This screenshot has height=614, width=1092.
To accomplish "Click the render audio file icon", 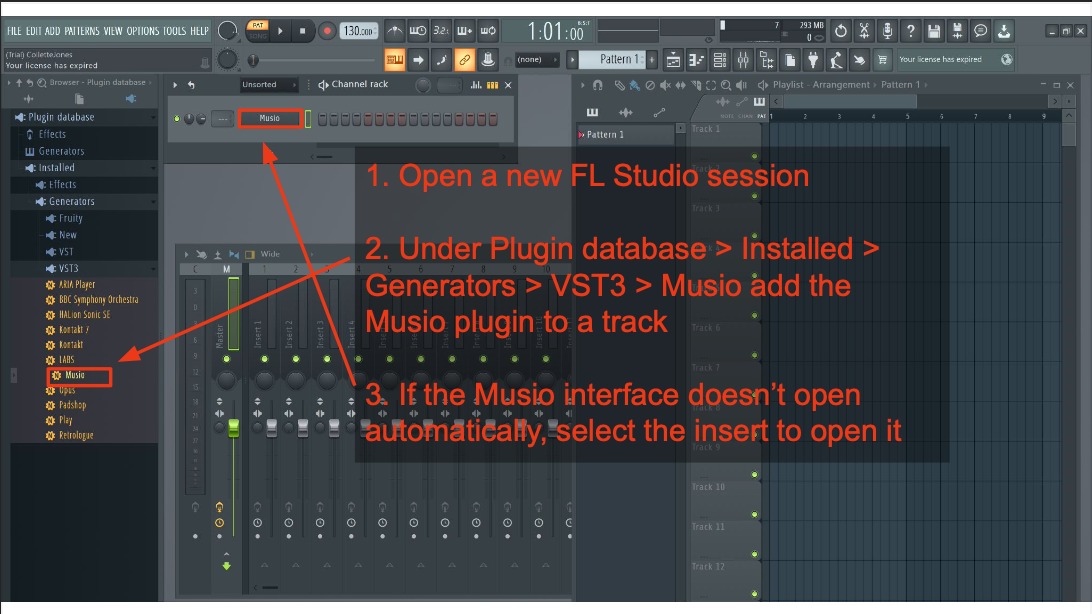I will click(x=958, y=31).
